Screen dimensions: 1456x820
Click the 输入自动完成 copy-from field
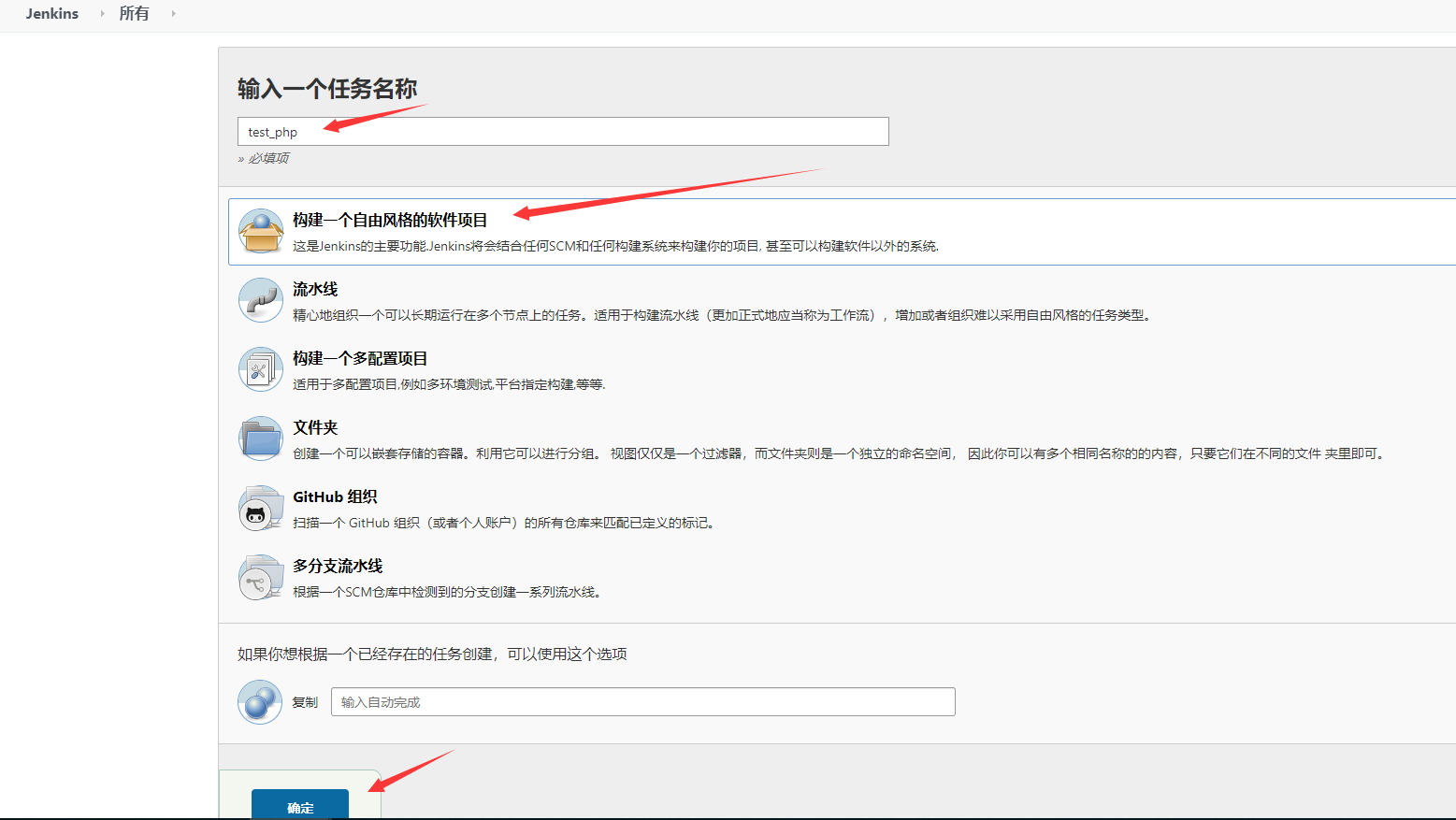click(643, 702)
